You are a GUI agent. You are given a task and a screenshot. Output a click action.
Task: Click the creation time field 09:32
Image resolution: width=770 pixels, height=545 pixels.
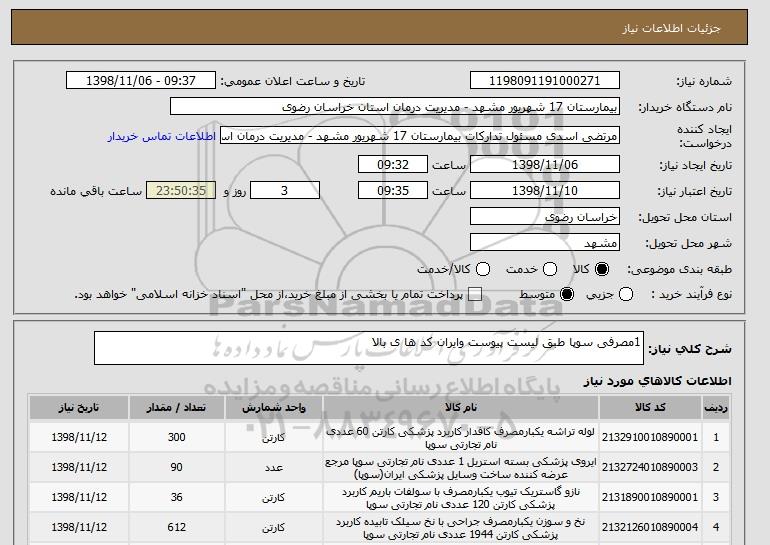click(x=393, y=164)
